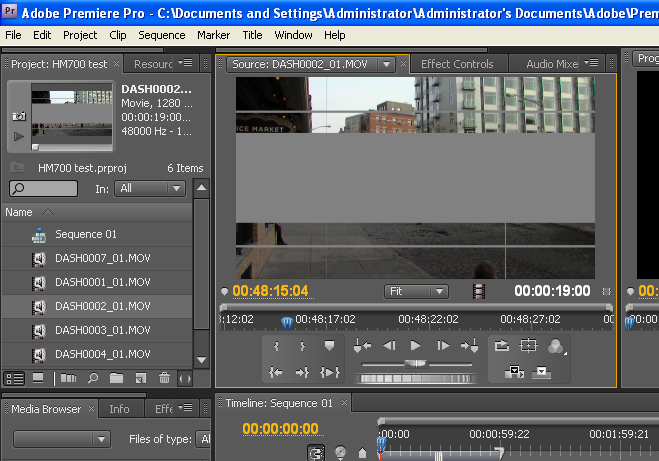The width and height of the screenshot is (659, 461).
Task: Select clip DASH0007_01.MOV
Action: pyautogui.click(x=97, y=258)
